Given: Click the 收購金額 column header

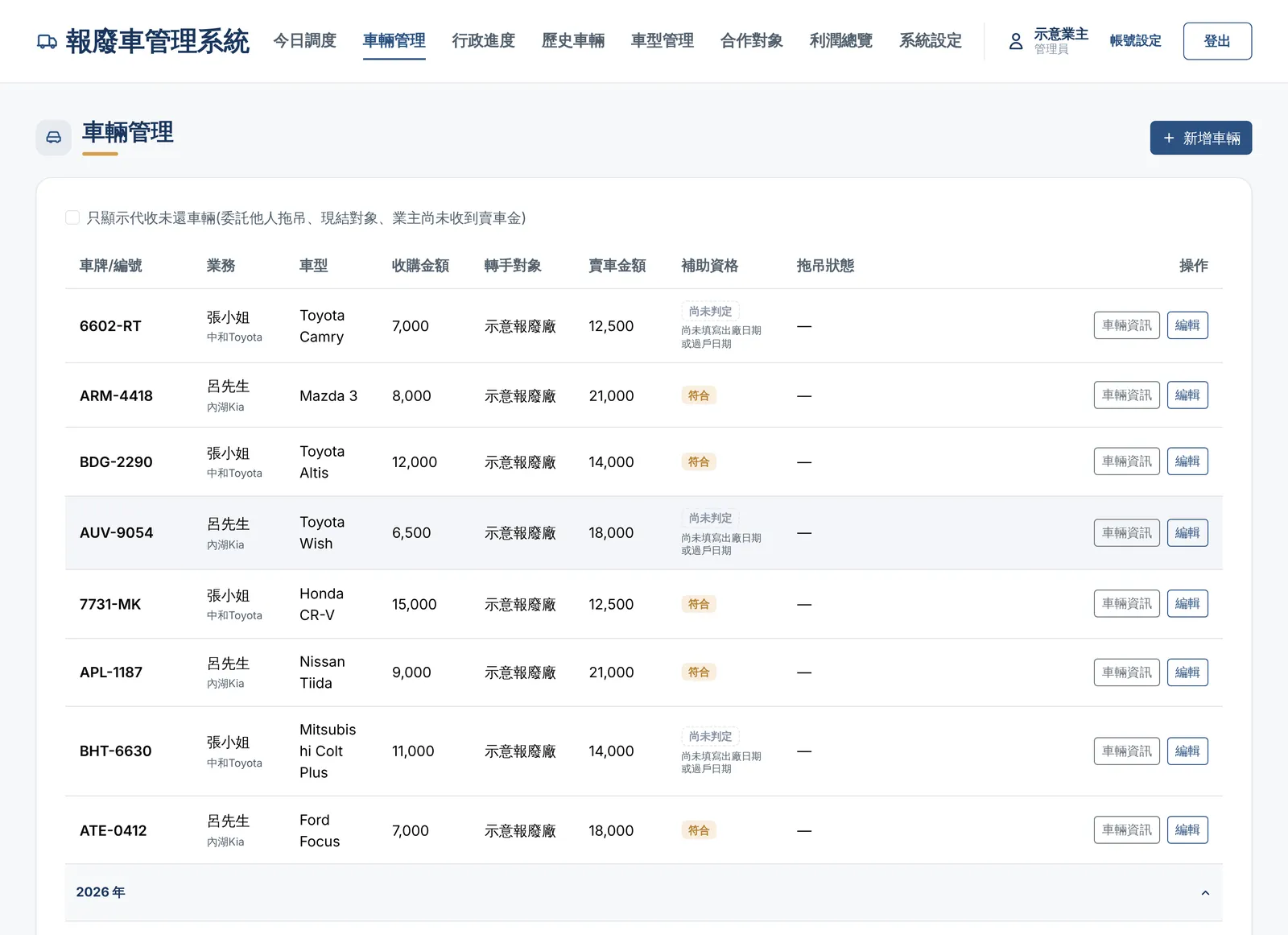Looking at the screenshot, I should pyautogui.click(x=420, y=266).
